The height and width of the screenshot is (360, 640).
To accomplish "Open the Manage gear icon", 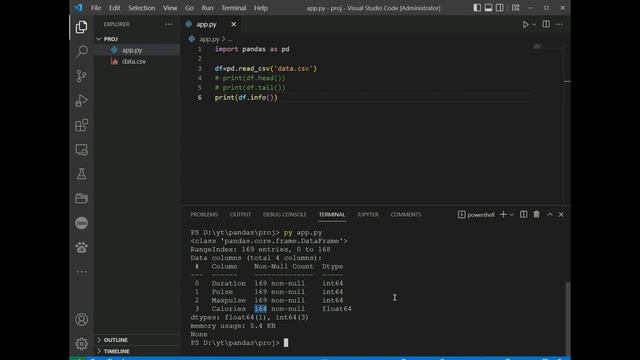I will coord(81,344).
